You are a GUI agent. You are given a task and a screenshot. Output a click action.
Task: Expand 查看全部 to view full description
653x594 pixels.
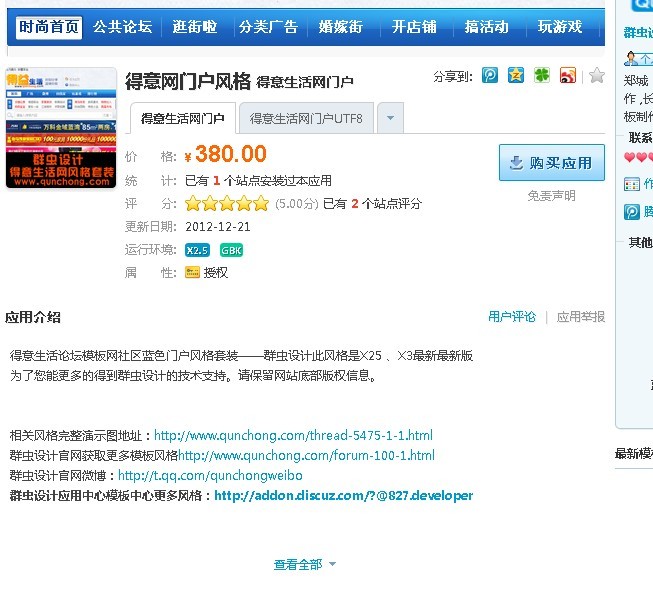pos(304,565)
